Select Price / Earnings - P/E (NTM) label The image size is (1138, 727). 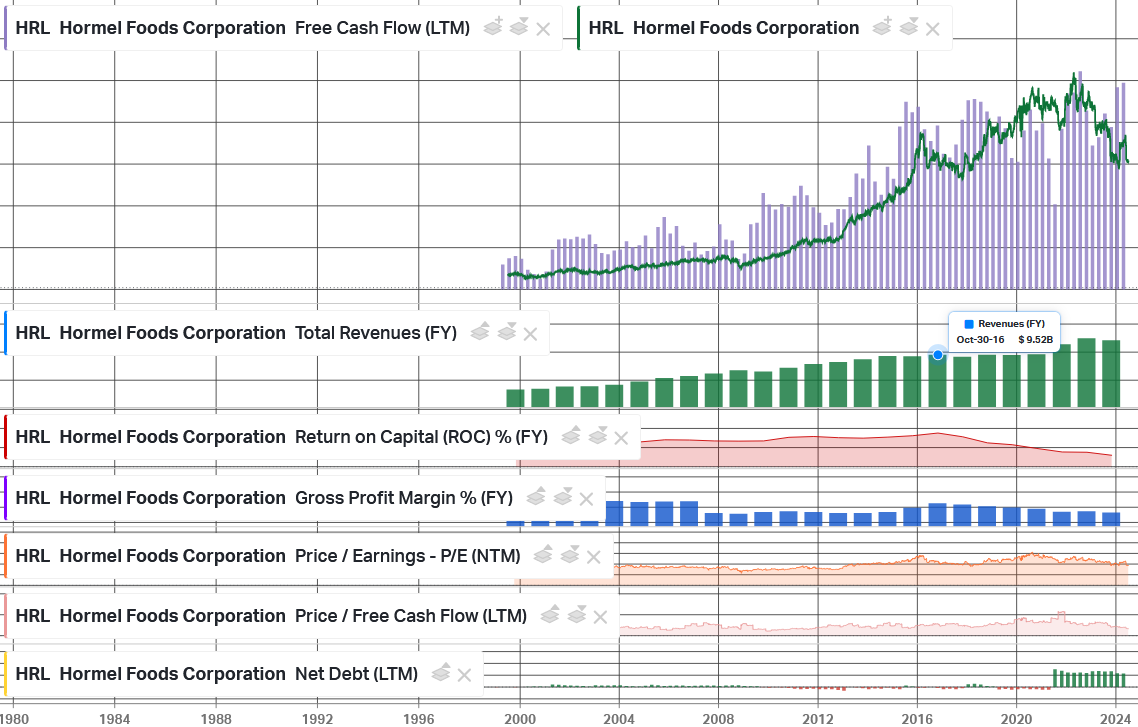[x=268, y=556]
